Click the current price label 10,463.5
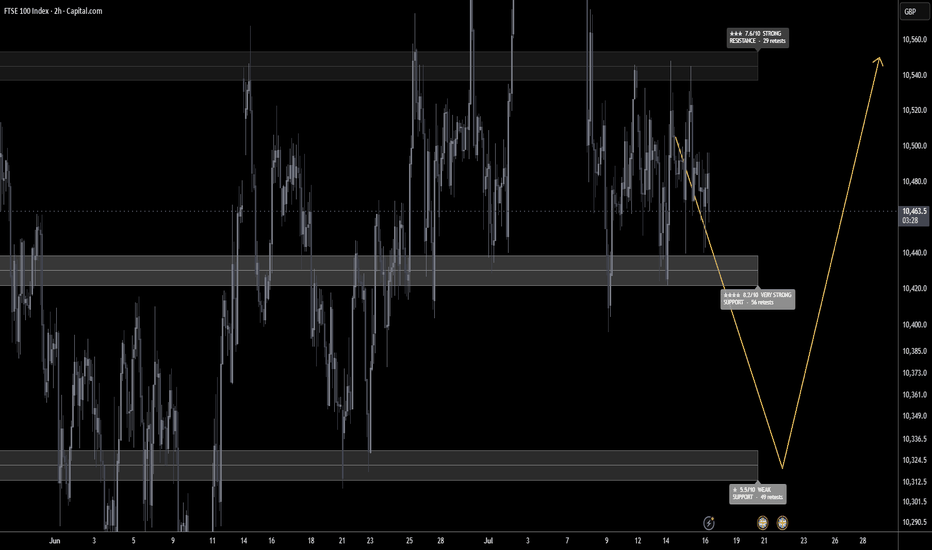The width and height of the screenshot is (932, 550). tap(914, 211)
